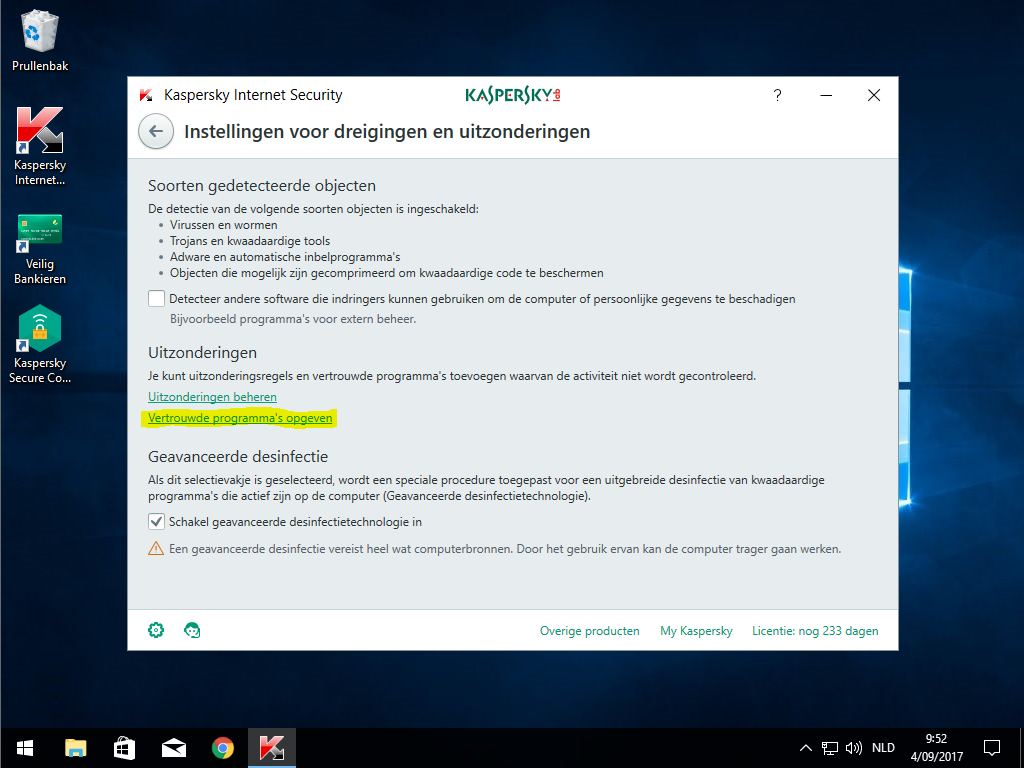Open File Explorer from the taskbar
This screenshot has height=768, width=1024.
76,748
